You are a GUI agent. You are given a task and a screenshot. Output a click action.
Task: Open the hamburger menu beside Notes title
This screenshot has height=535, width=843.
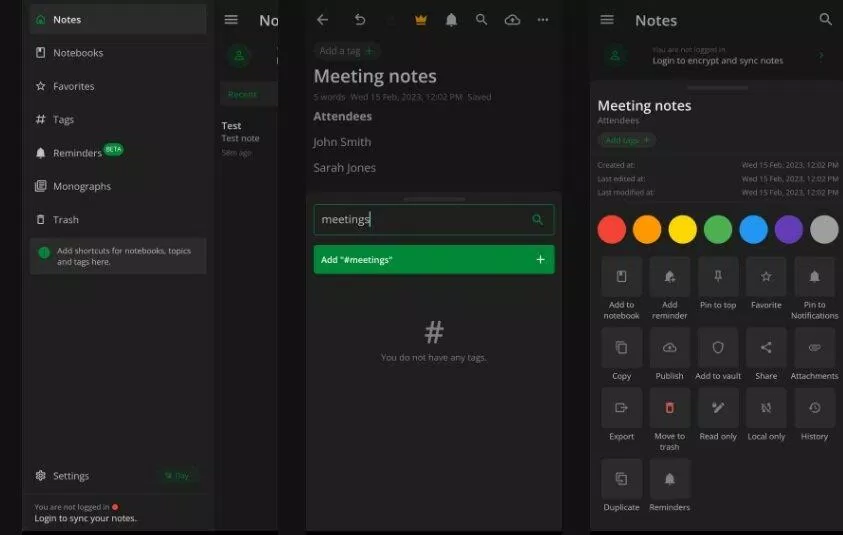pos(607,20)
